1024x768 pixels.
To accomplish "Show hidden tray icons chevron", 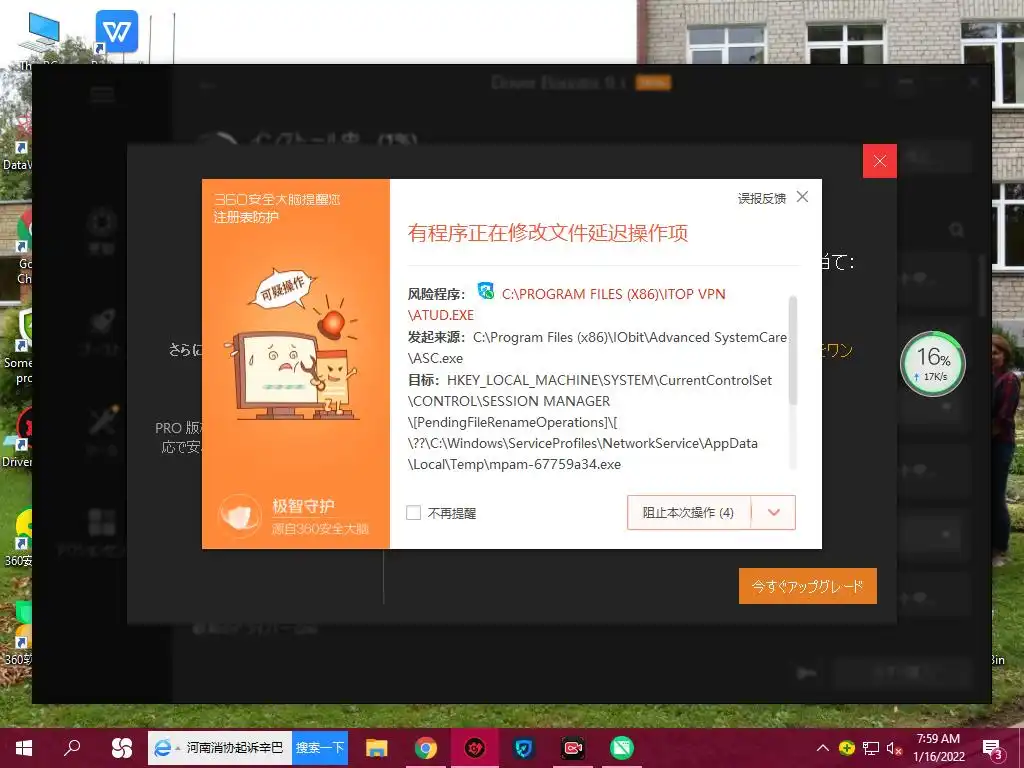I will [823, 748].
